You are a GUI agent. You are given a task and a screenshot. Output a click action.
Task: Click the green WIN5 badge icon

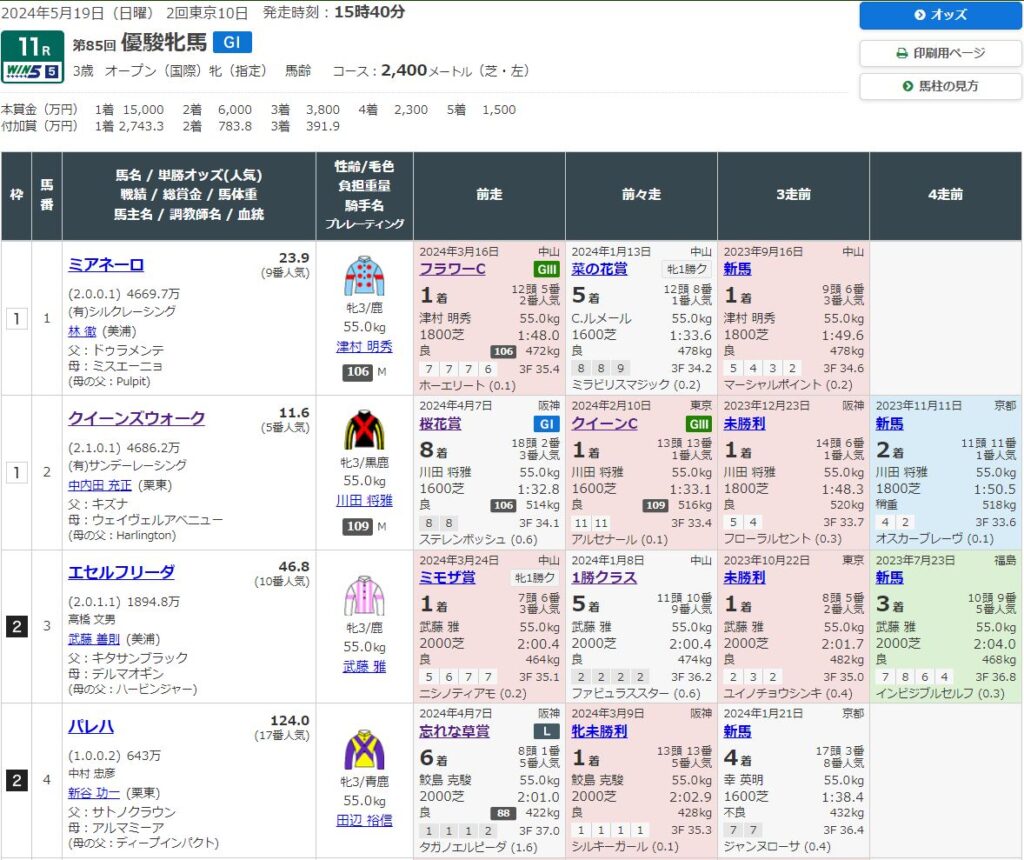point(33,71)
